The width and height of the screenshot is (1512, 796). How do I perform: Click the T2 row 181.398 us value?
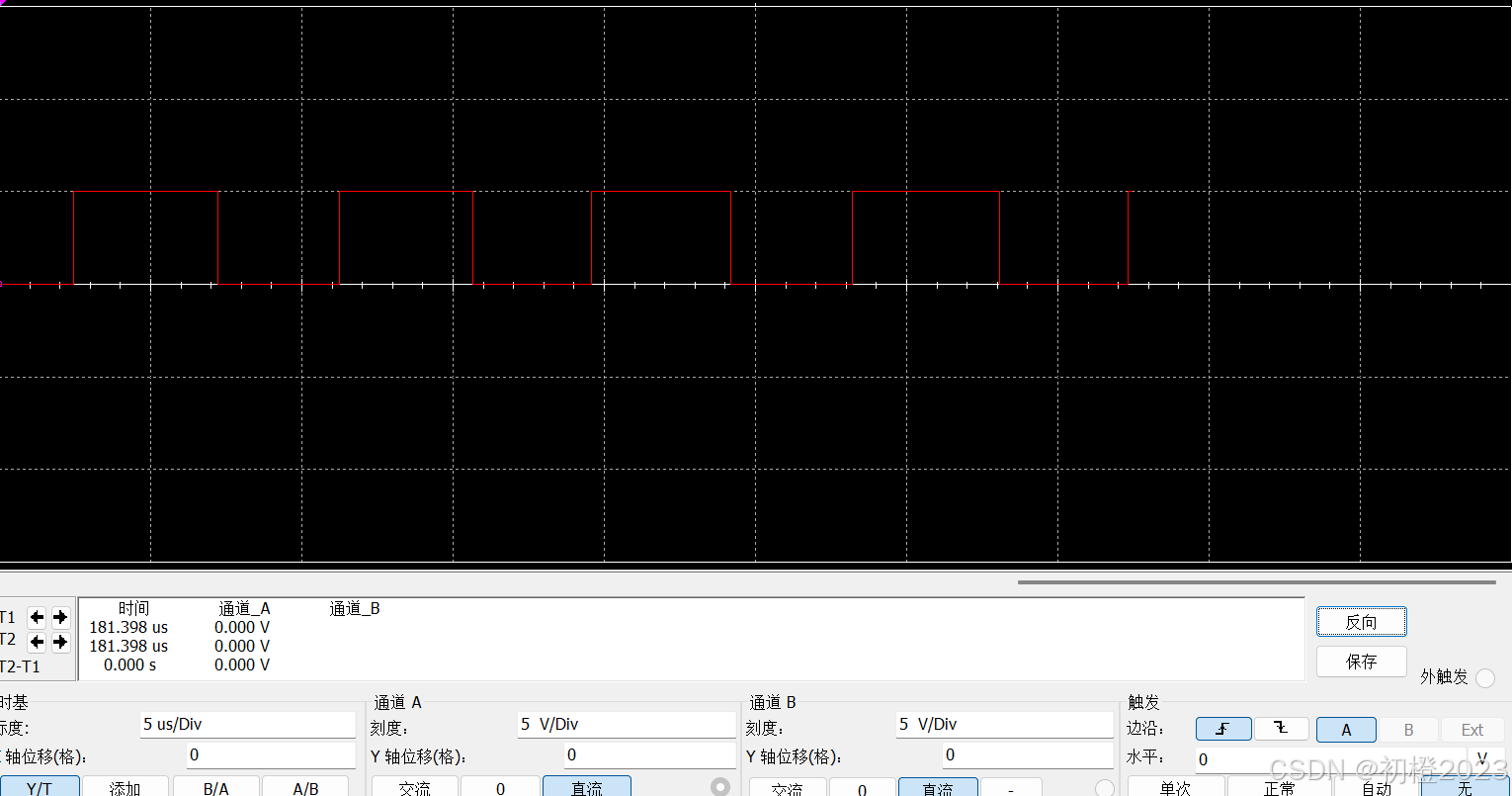tap(128, 646)
